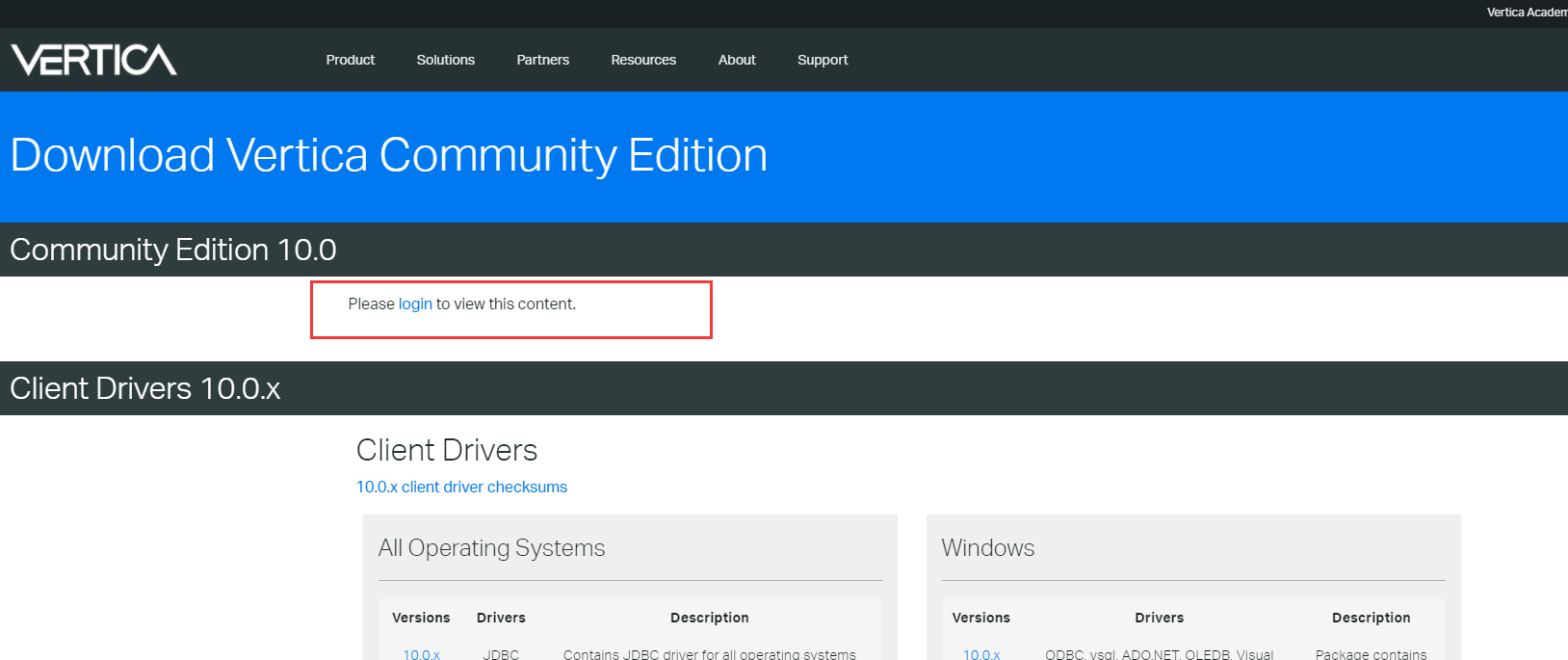The width and height of the screenshot is (1568, 660).
Task: Click Description column header in All Operating Systems table
Action: (710, 618)
